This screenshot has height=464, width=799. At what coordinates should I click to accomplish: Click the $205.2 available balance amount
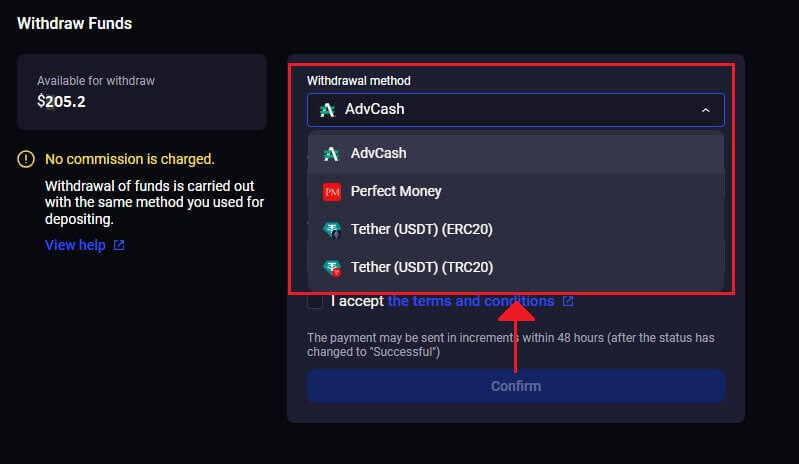tap(61, 101)
